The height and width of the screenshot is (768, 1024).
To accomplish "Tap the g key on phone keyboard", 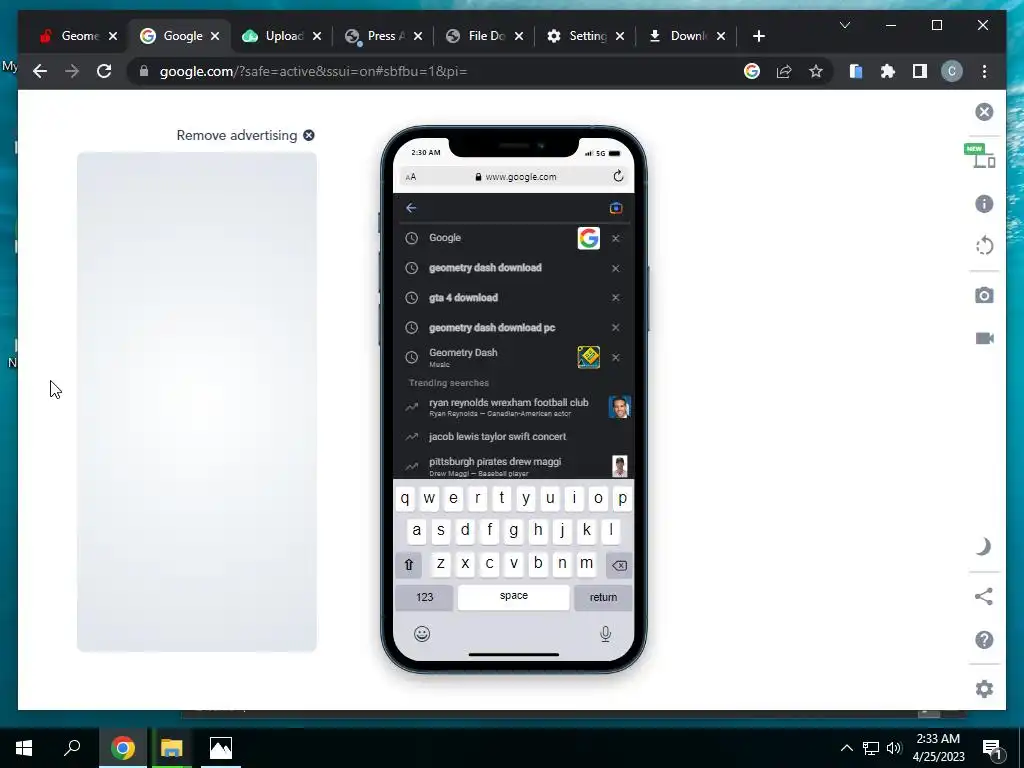I will 514,530.
